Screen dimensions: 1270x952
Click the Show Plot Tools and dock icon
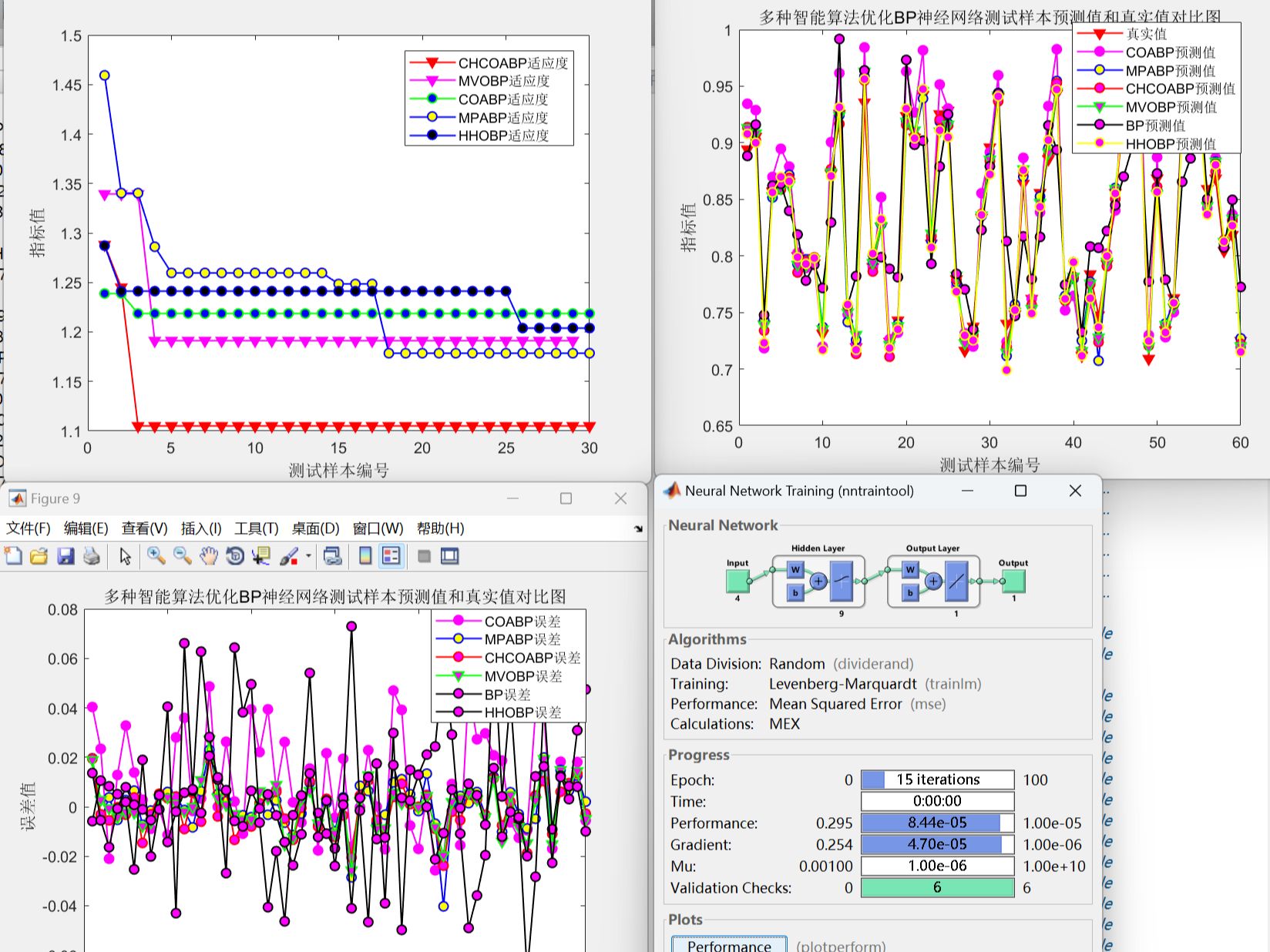click(450, 556)
